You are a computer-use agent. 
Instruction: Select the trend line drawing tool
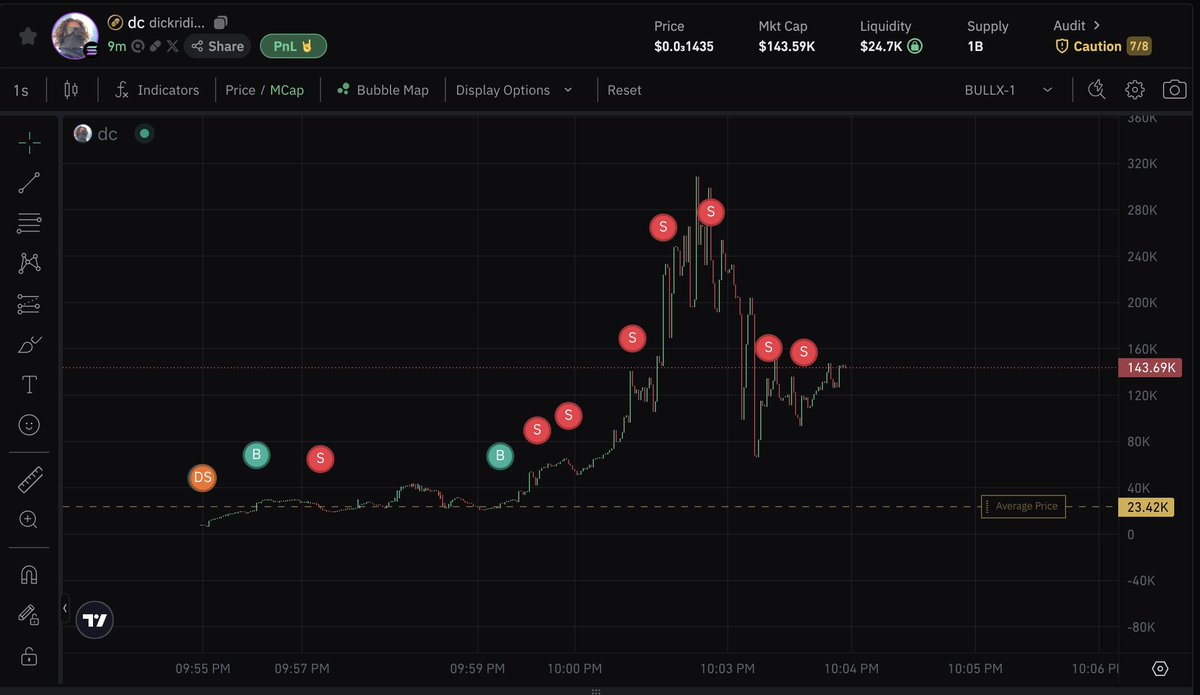29,182
